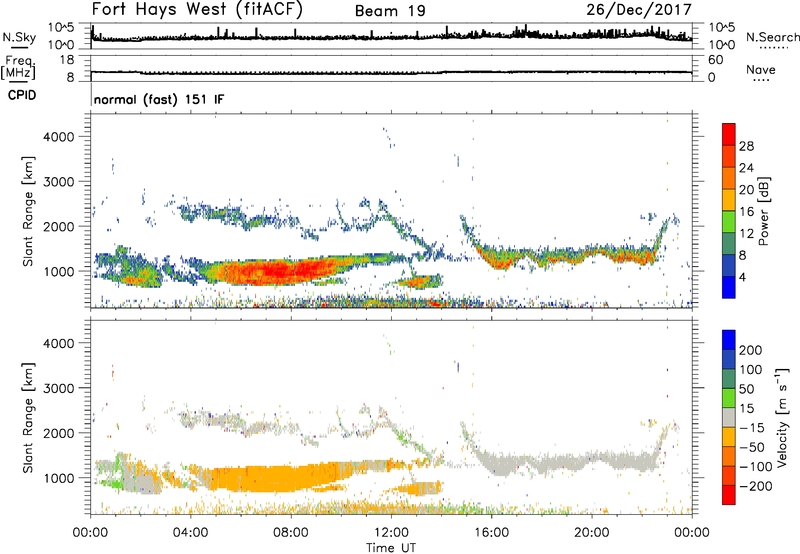Click the Slant Range label of velocity panel
800x554 pixels.
(28, 418)
